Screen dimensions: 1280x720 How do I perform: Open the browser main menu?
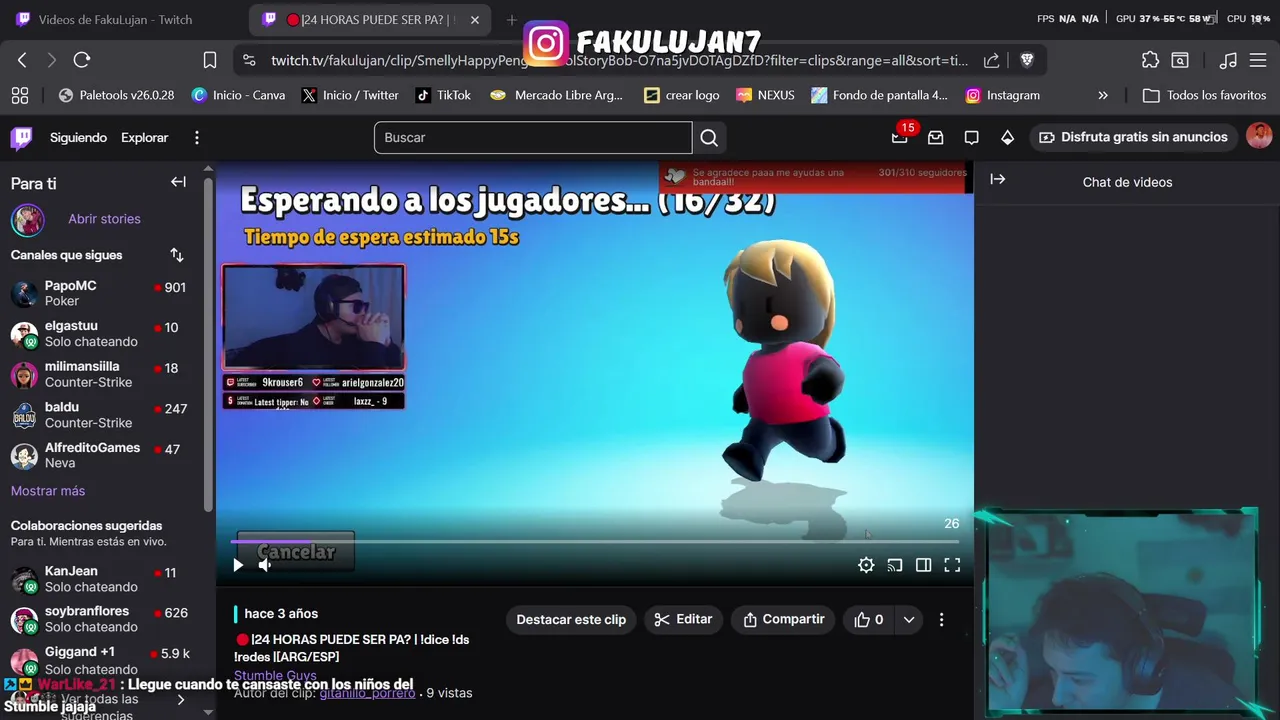point(1258,60)
